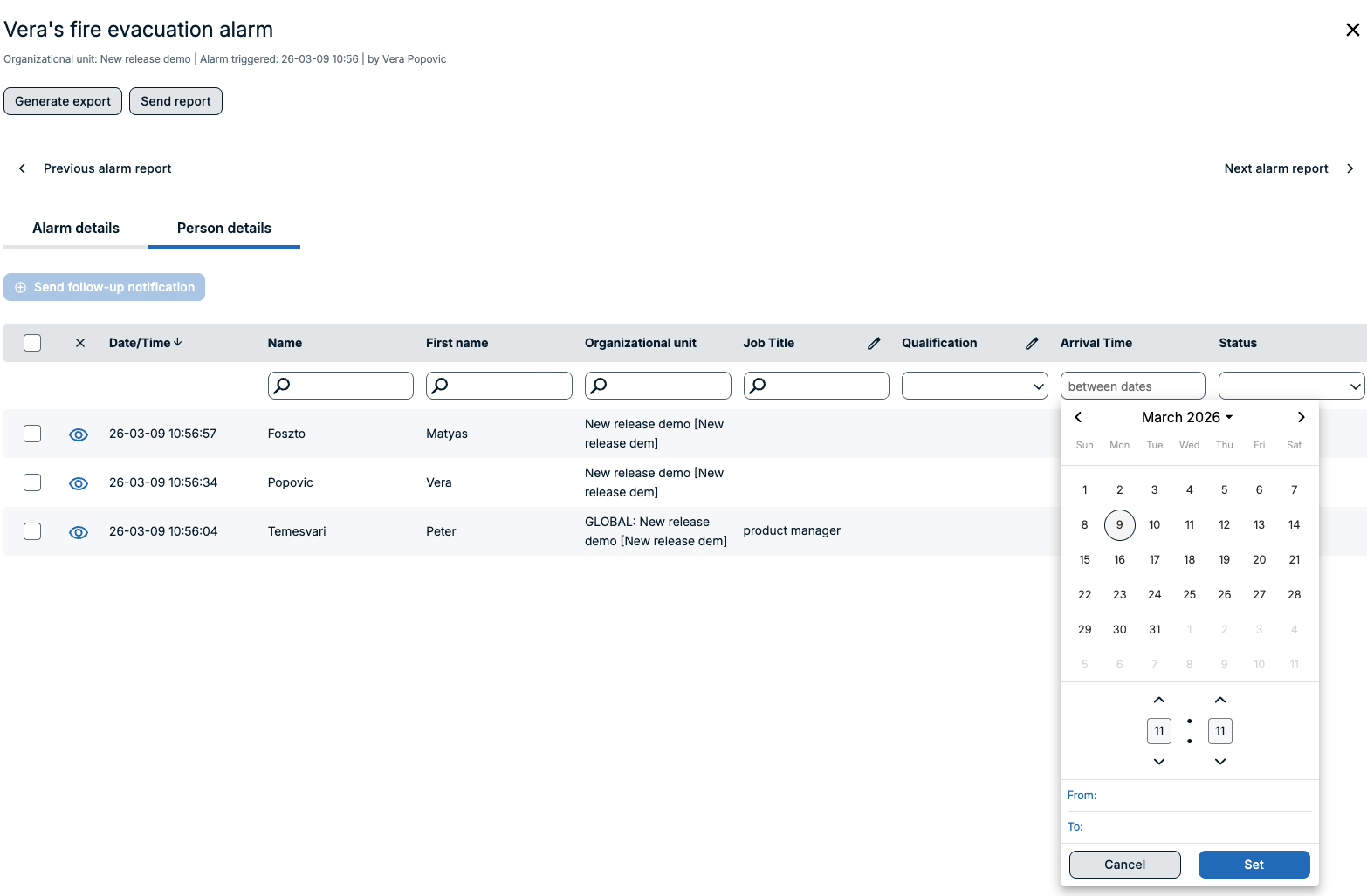Open the Status filter dropdown
This screenshot has height=896, width=1367.
(1291, 386)
